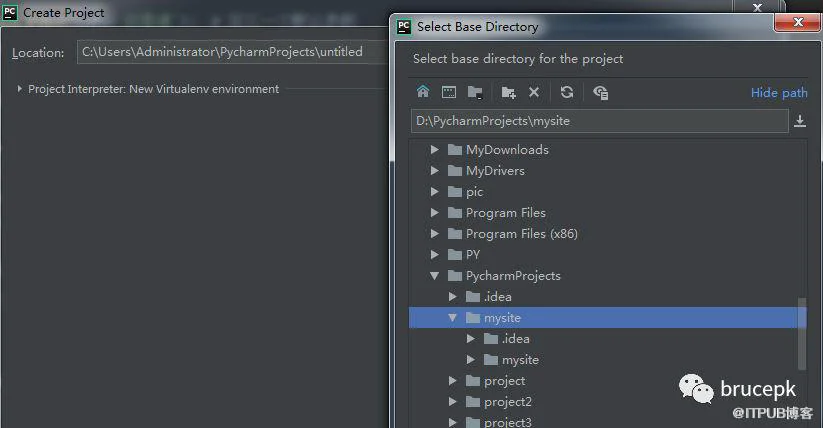Select the .idea folder inside mysite
Image resolution: width=823 pixels, height=428 pixels.
607,339
